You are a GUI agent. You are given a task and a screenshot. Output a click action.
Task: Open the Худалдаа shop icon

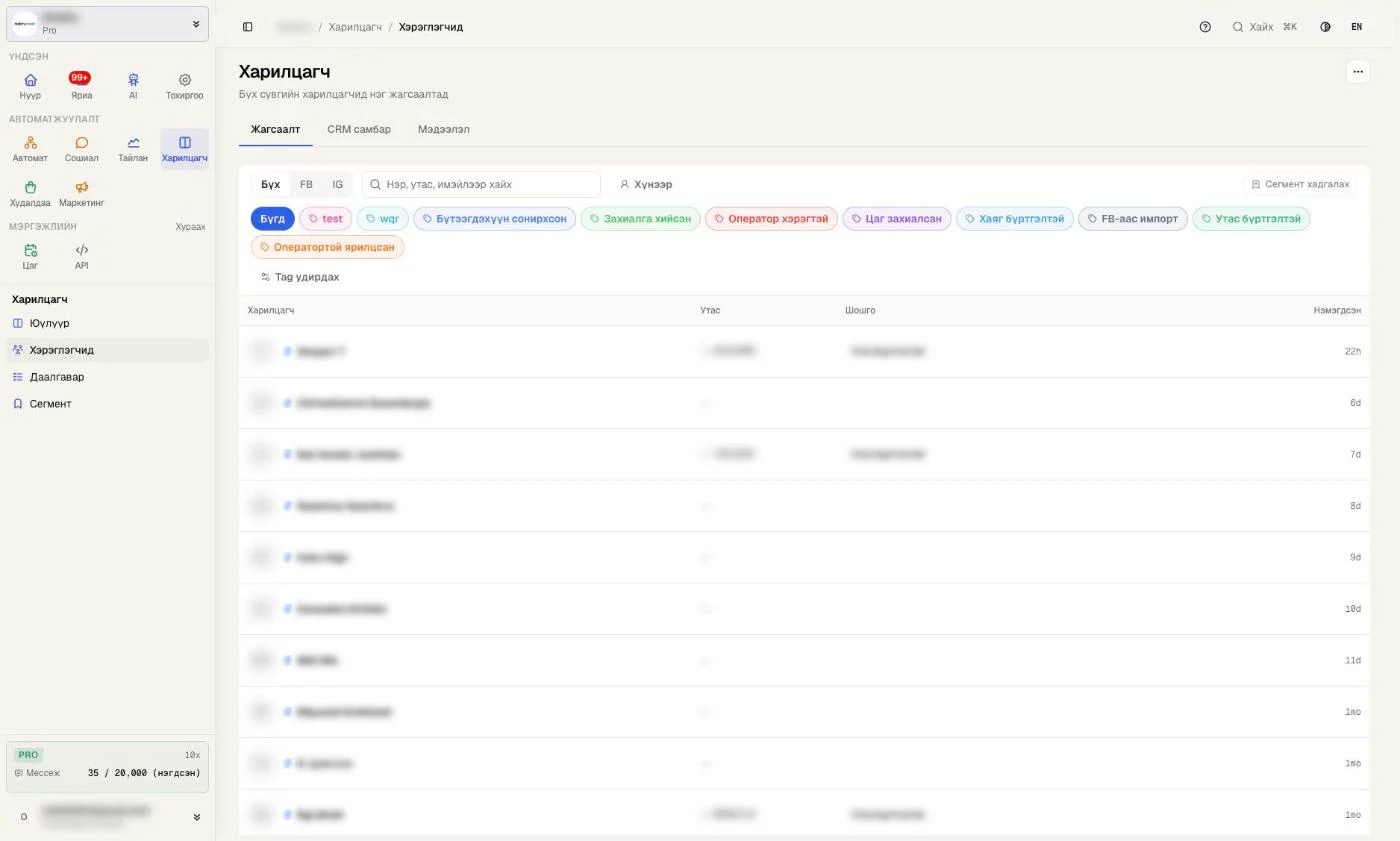click(30, 193)
